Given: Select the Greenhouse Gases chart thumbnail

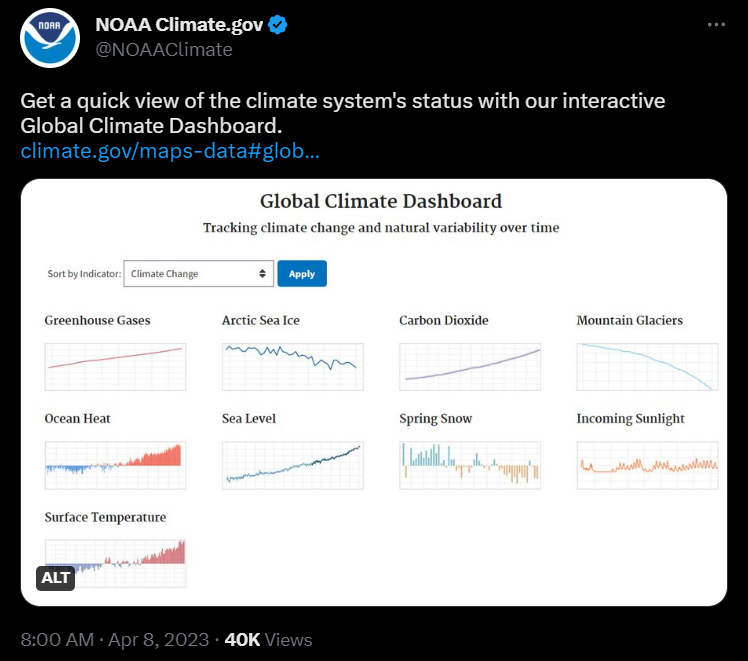Looking at the screenshot, I should point(115,367).
